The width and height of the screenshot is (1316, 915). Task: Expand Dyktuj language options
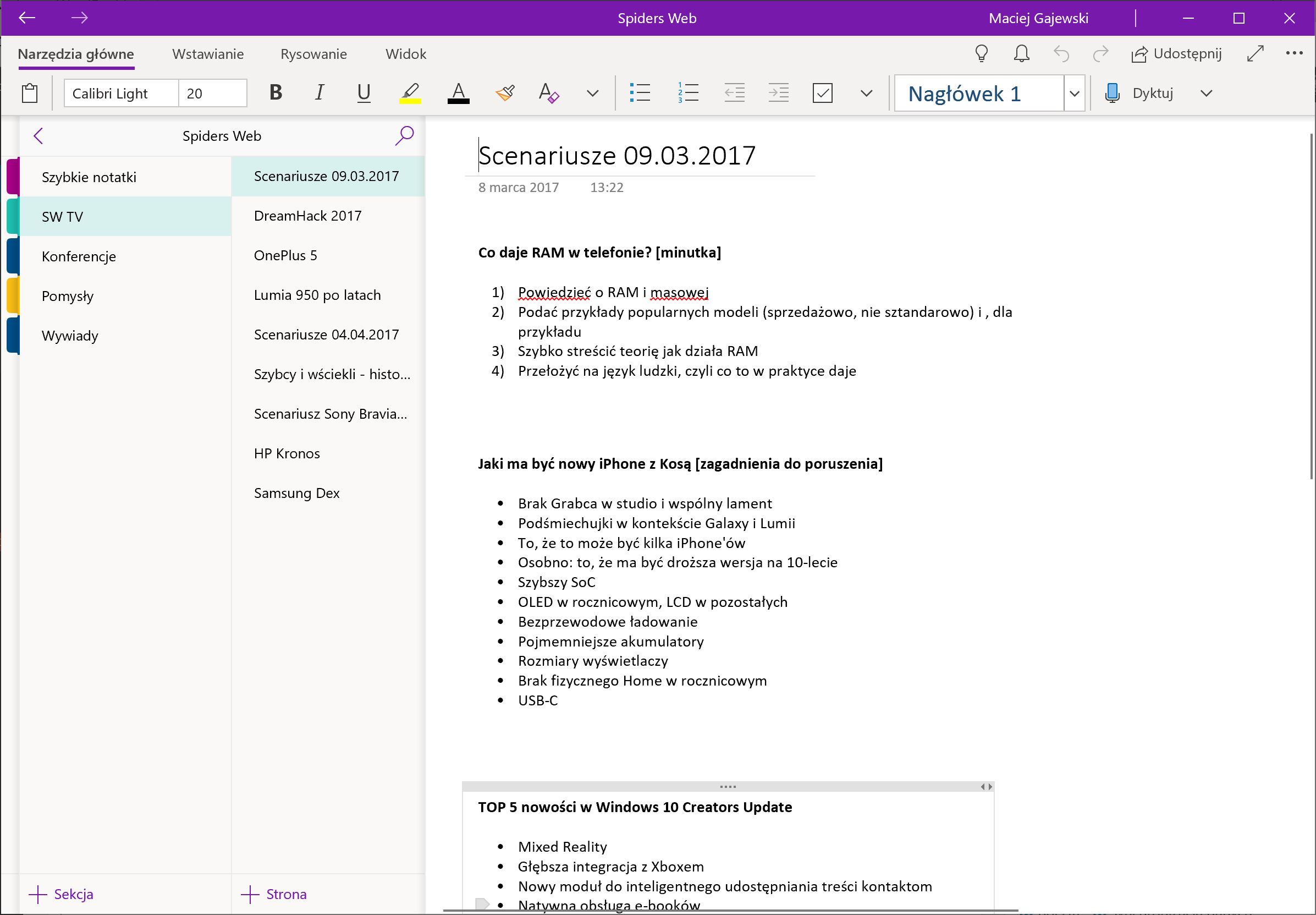point(1206,93)
